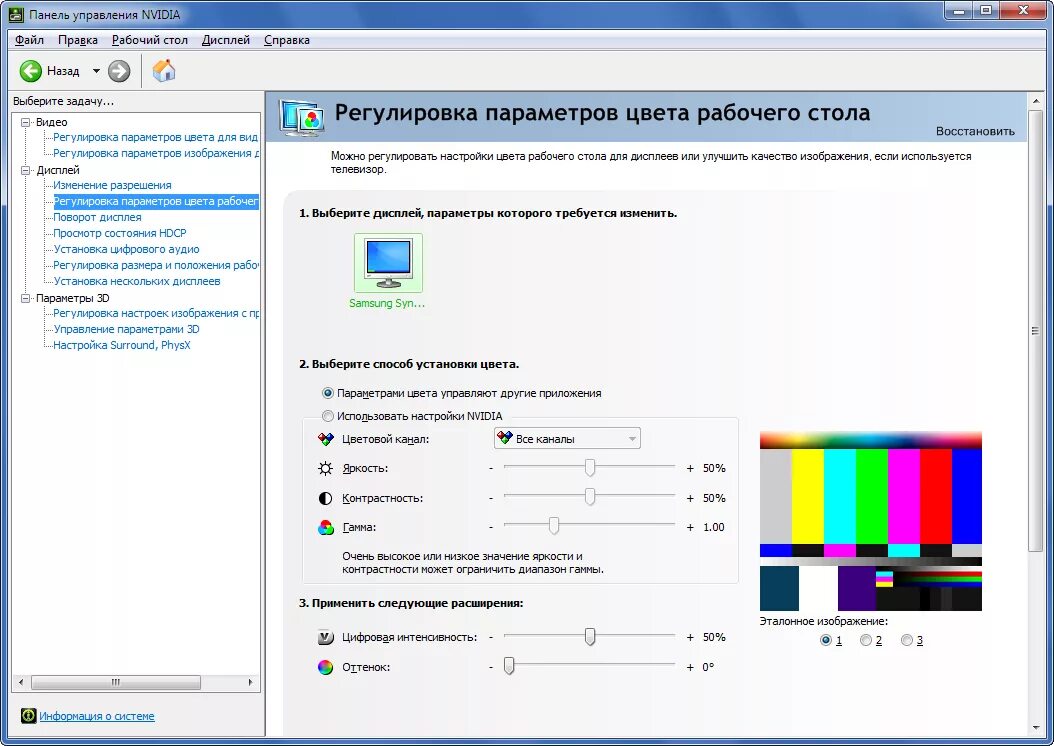Image resolution: width=1054 pixels, height=746 pixels.
Task: Click the main panel scroll up arrow
Action: click(1035, 101)
